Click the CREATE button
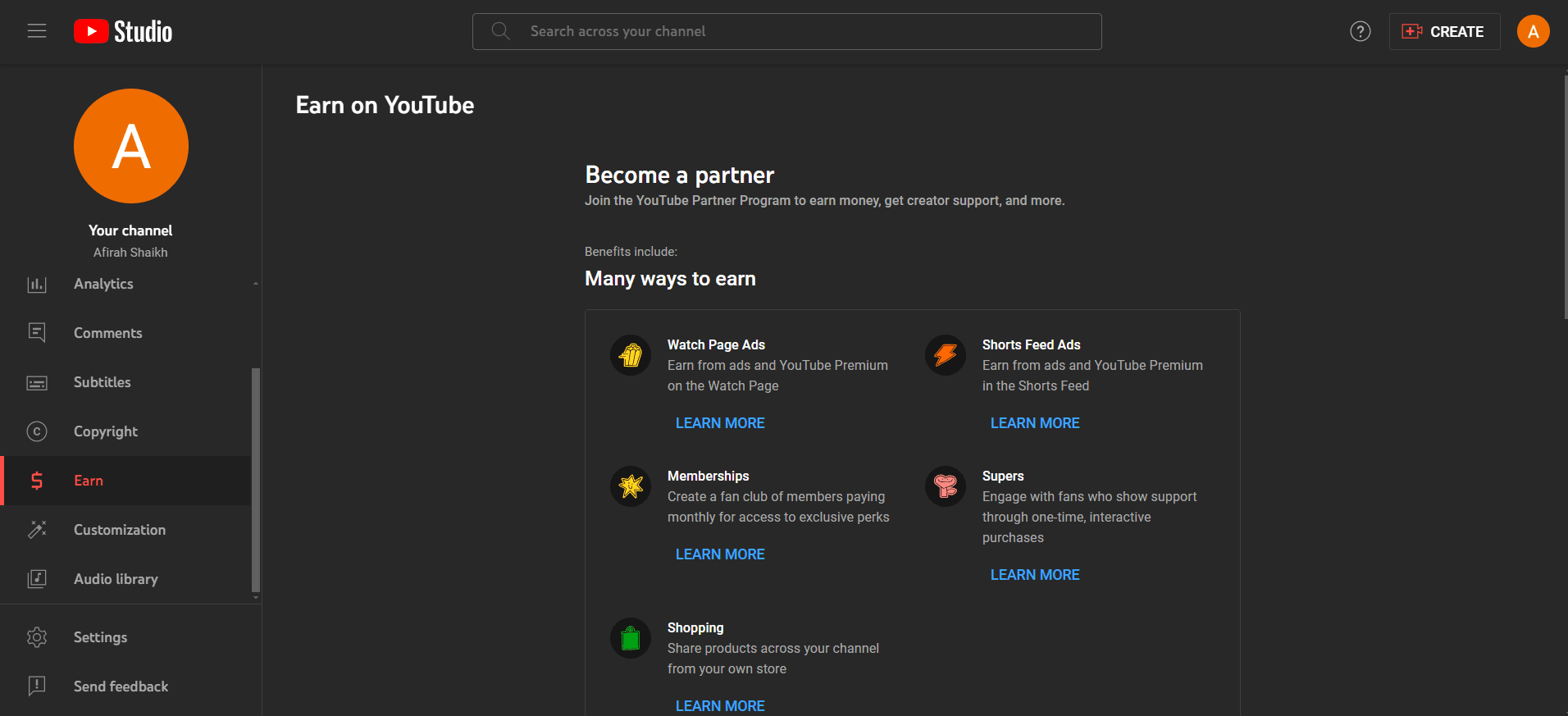The image size is (1568, 716). pyautogui.click(x=1444, y=31)
